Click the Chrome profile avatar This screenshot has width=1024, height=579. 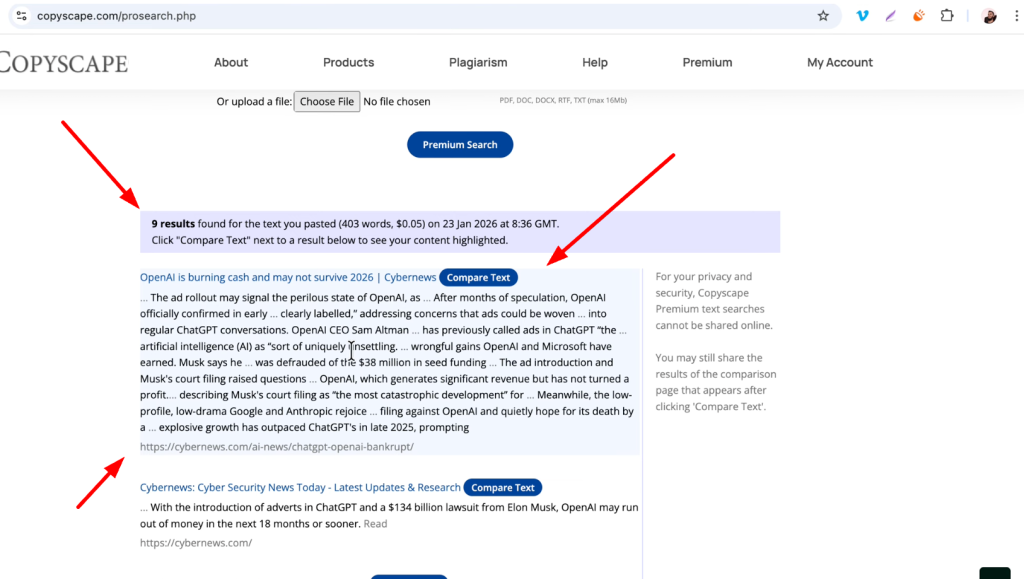click(989, 16)
